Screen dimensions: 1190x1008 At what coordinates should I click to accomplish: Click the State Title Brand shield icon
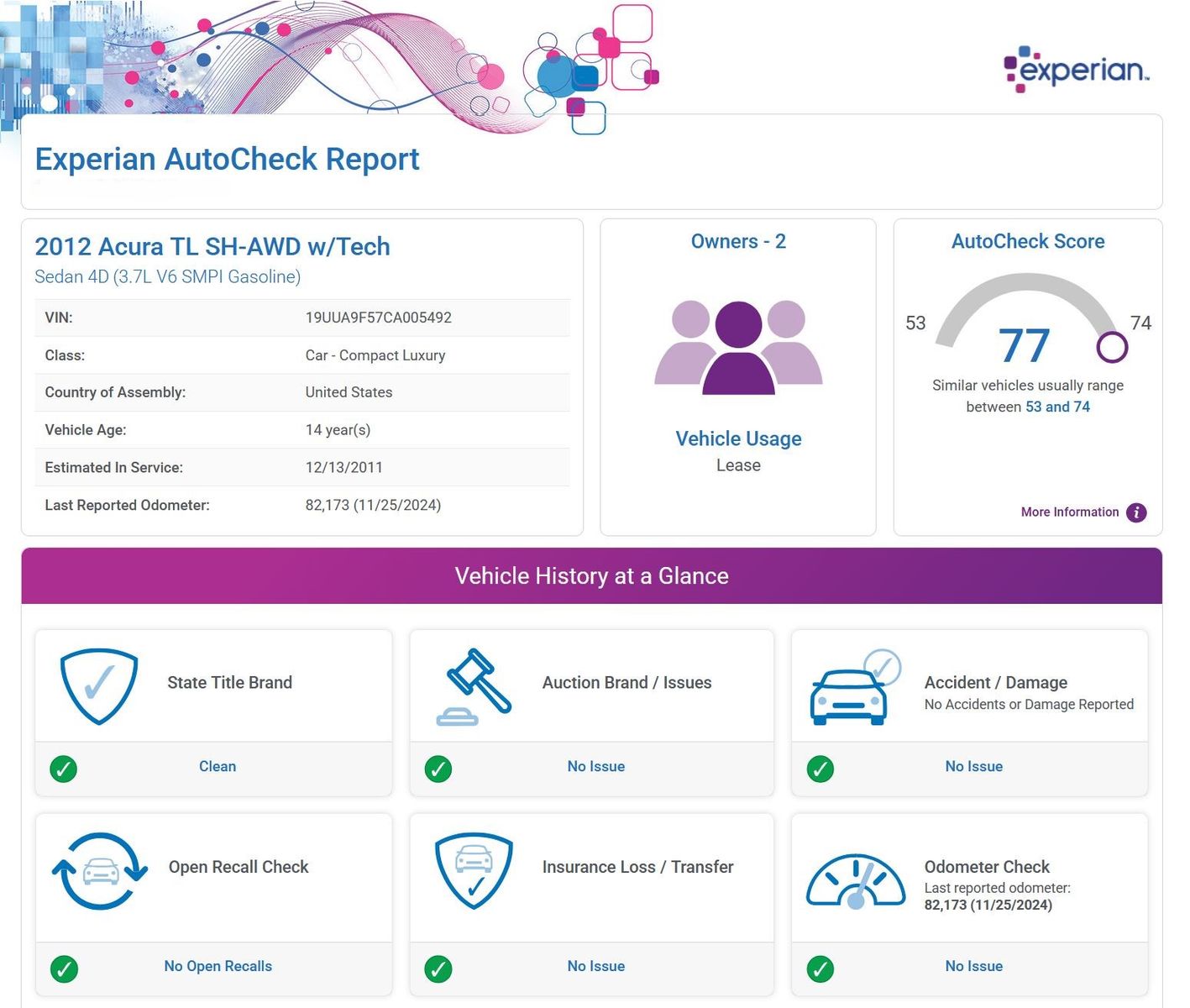pyautogui.click(x=99, y=685)
